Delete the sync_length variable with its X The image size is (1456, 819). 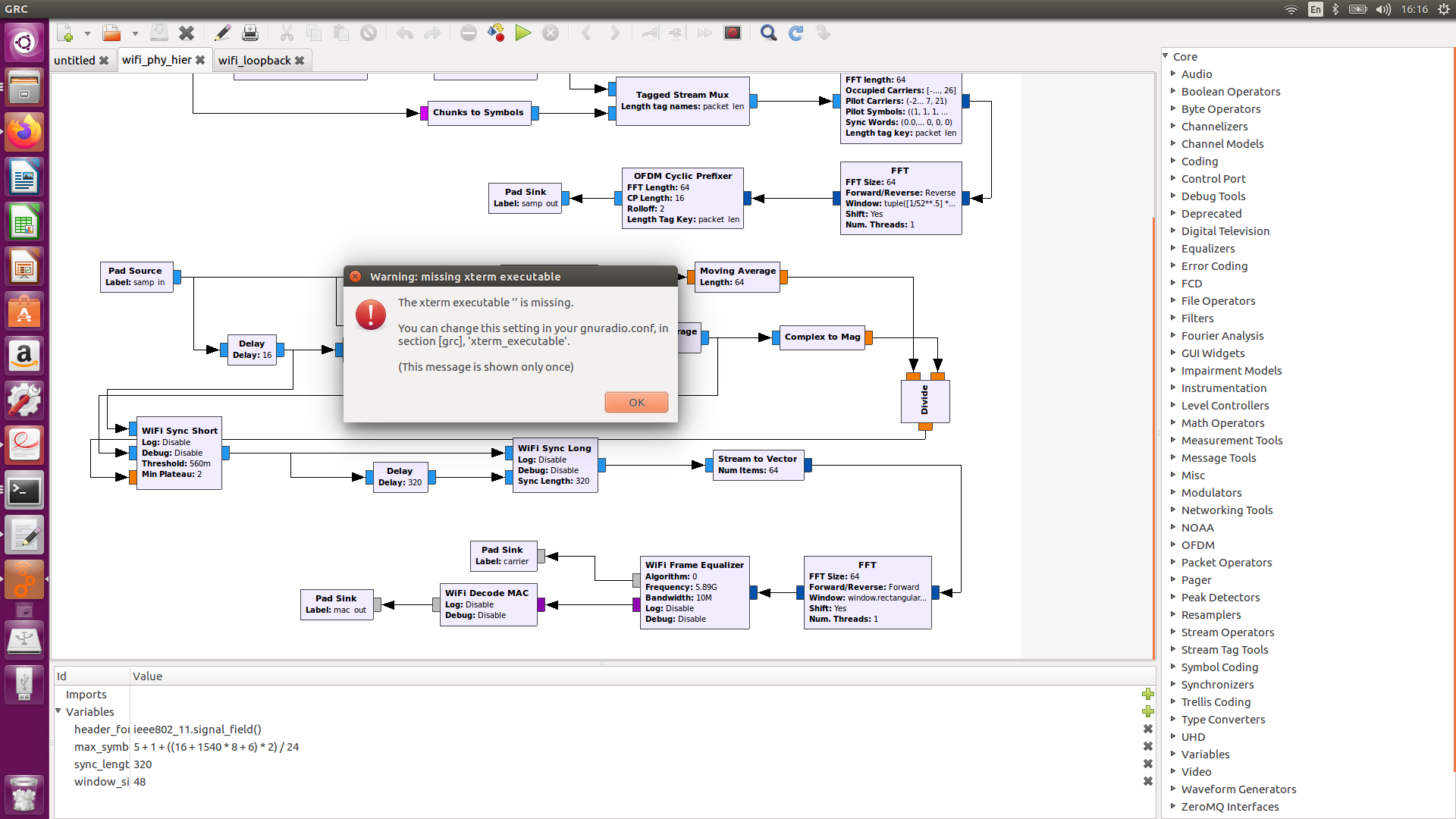[x=1147, y=764]
